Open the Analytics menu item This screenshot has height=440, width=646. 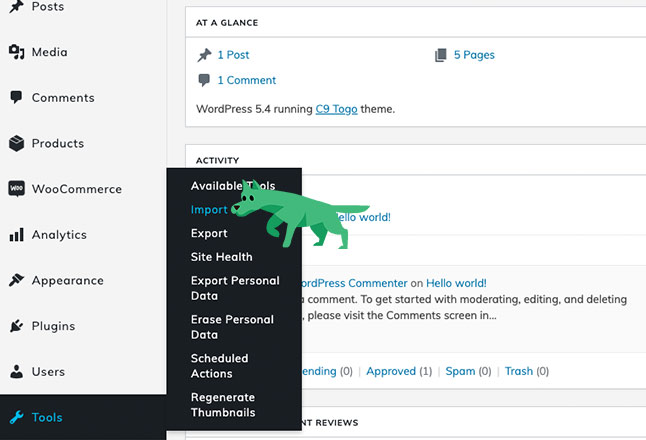coord(59,235)
